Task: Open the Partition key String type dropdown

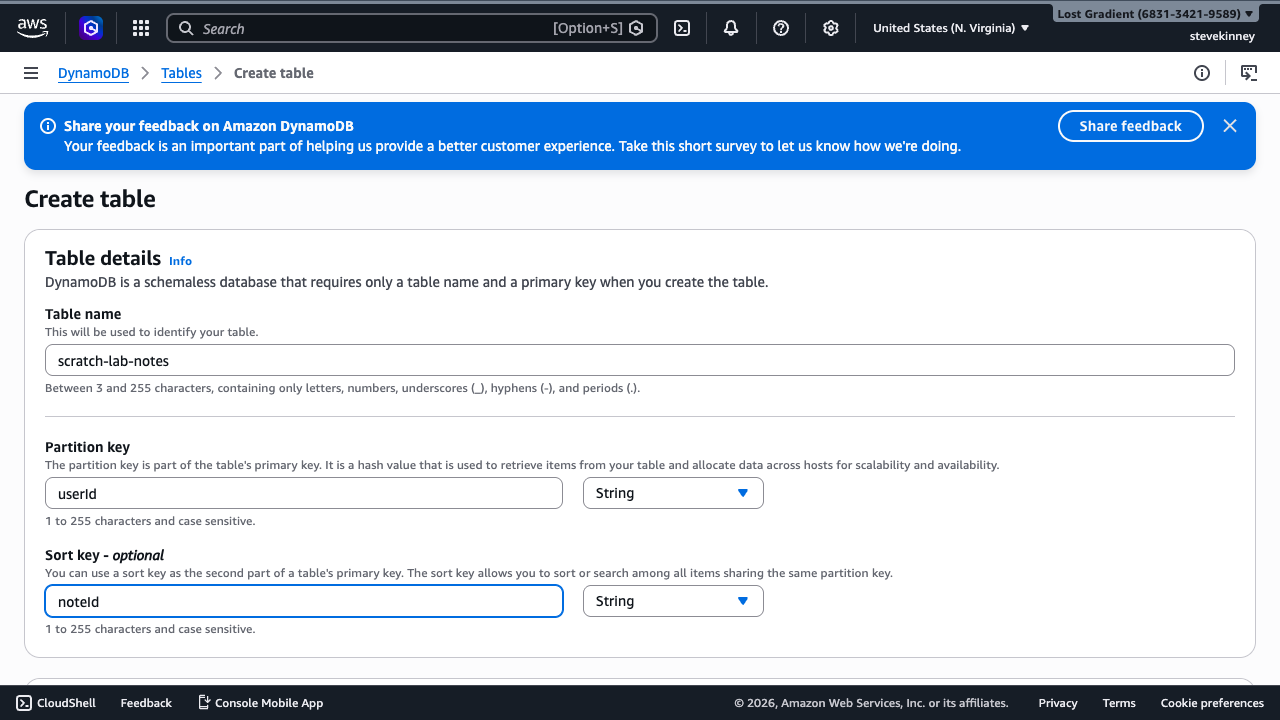Action: click(x=673, y=493)
